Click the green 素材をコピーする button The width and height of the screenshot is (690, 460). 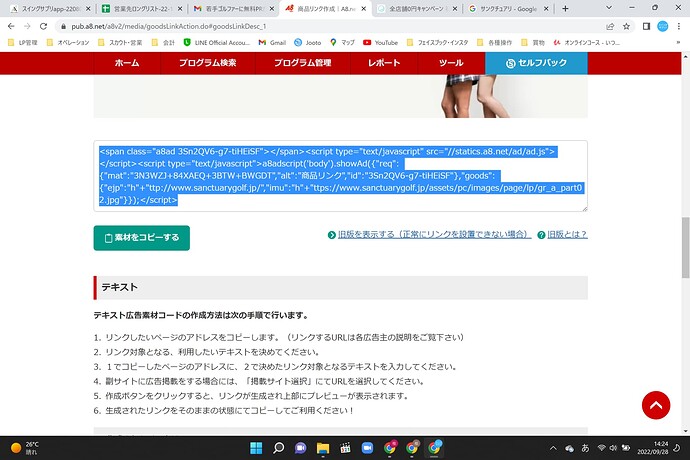(x=142, y=238)
